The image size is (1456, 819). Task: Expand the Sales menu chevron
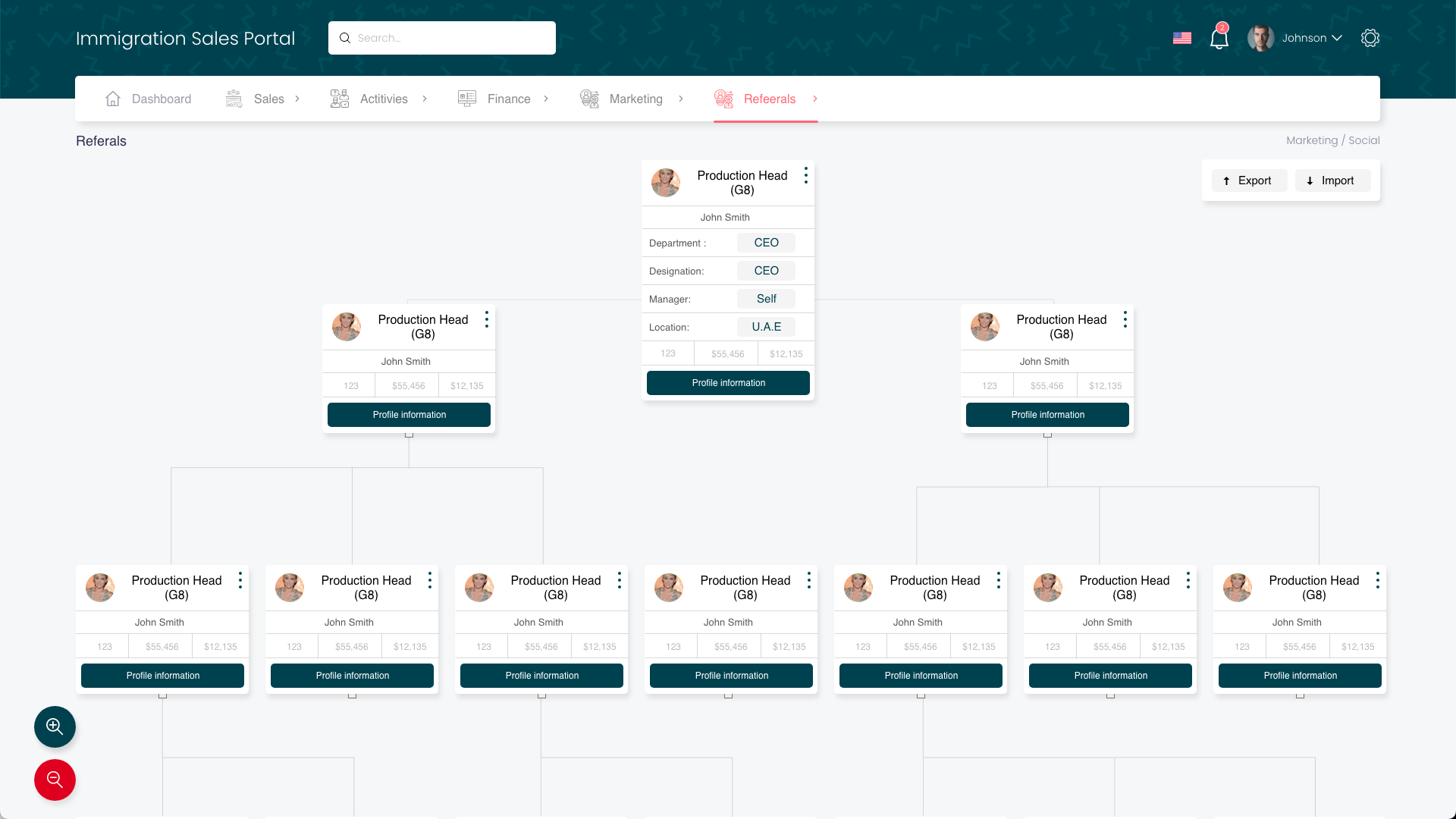[297, 99]
